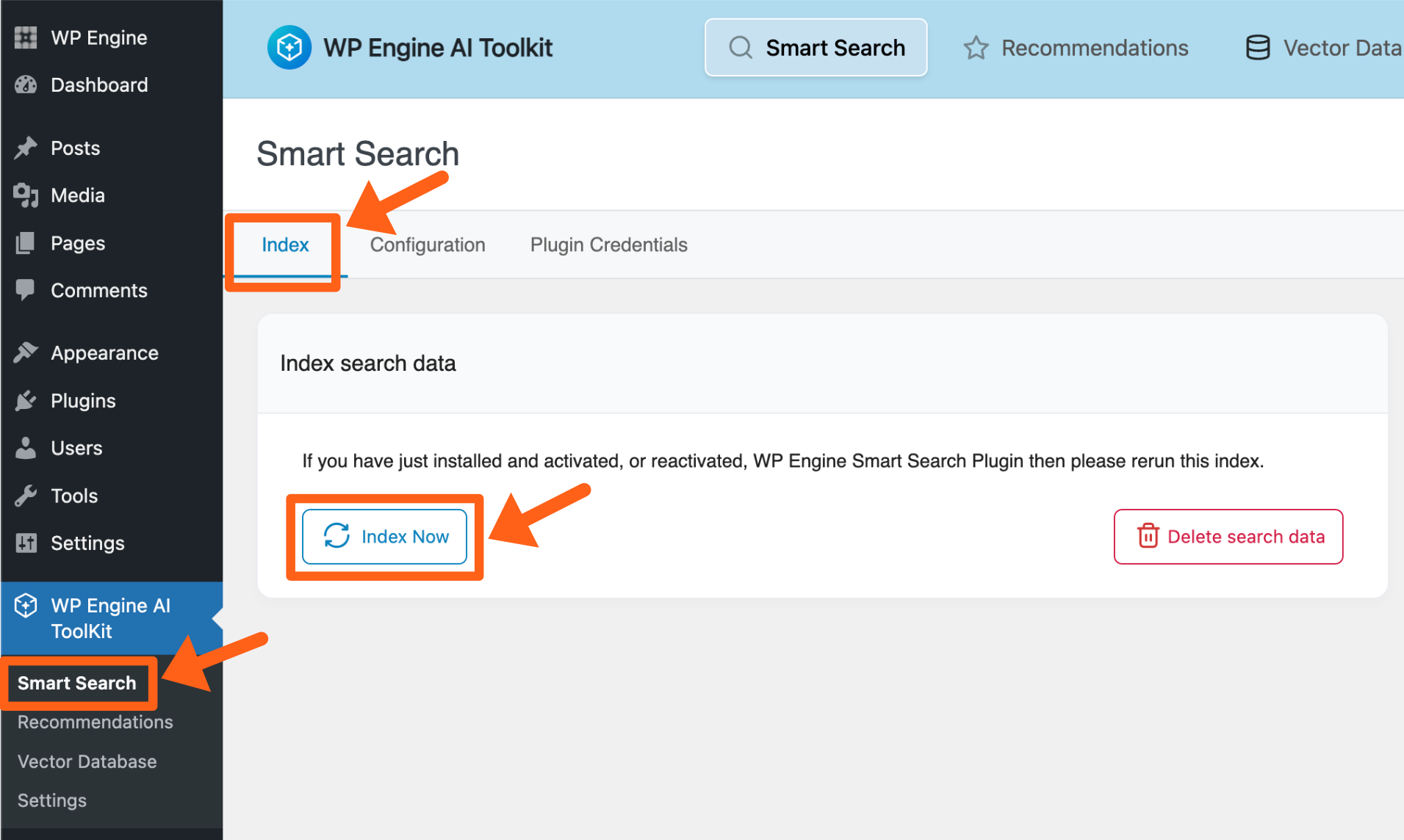The width and height of the screenshot is (1404, 840).
Task: Go to Pages in the sidebar
Action: [x=78, y=243]
